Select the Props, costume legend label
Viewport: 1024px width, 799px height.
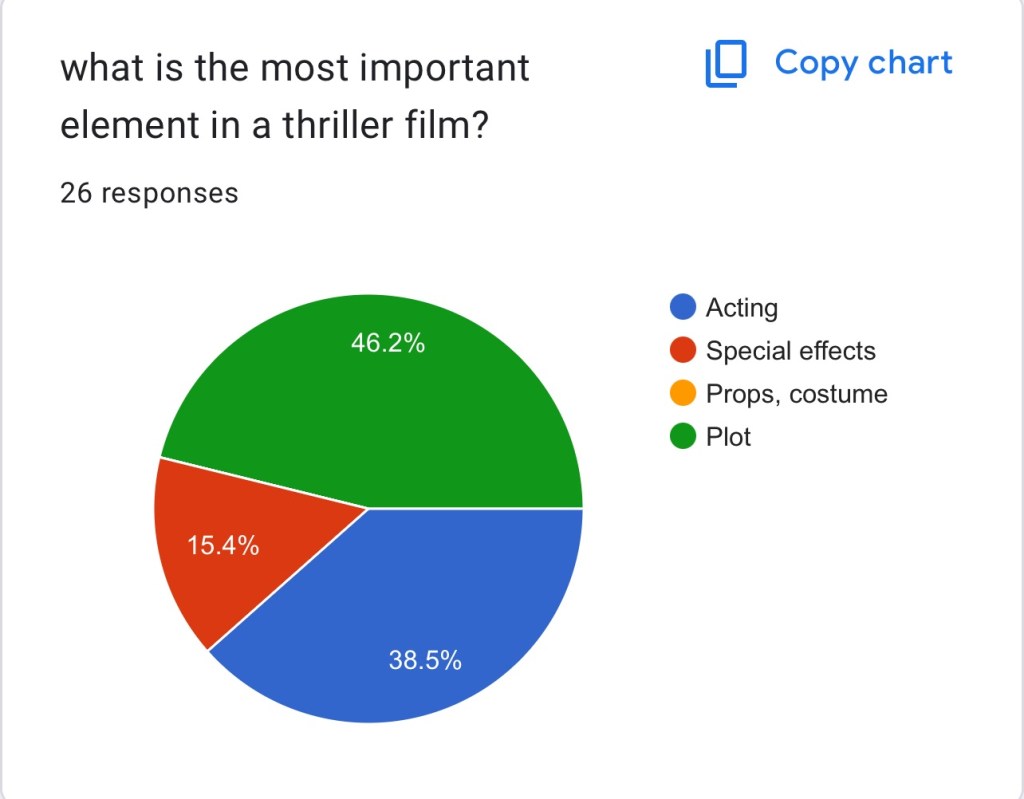(x=796, y=394)
